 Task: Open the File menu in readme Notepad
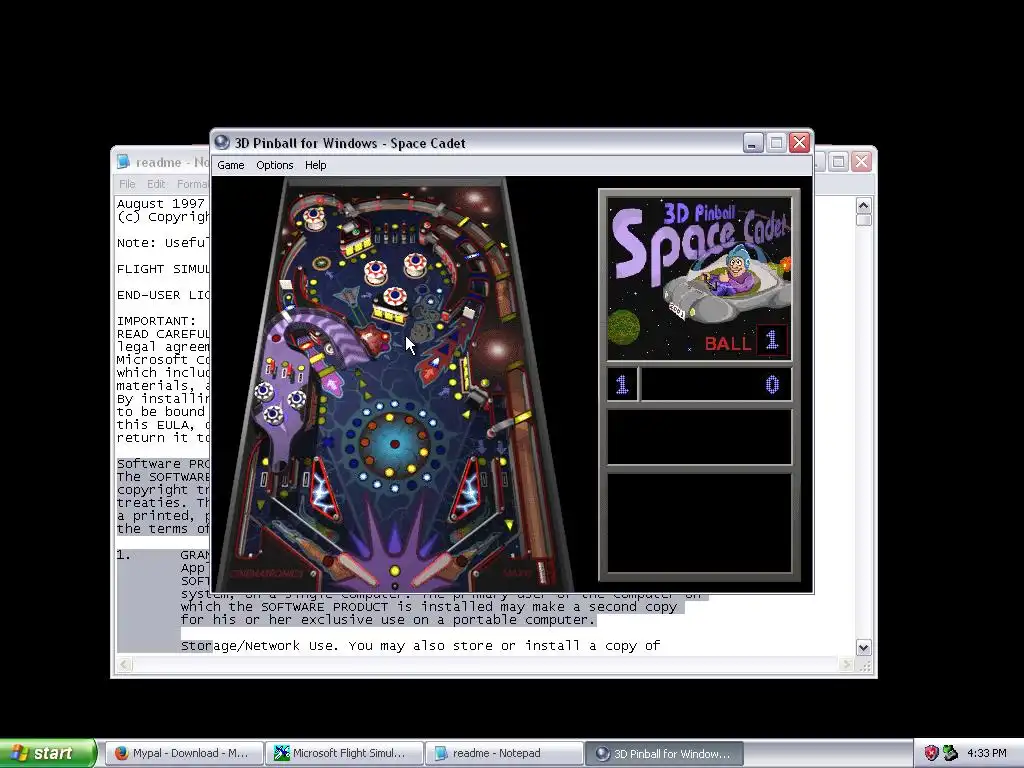[127, 184]
